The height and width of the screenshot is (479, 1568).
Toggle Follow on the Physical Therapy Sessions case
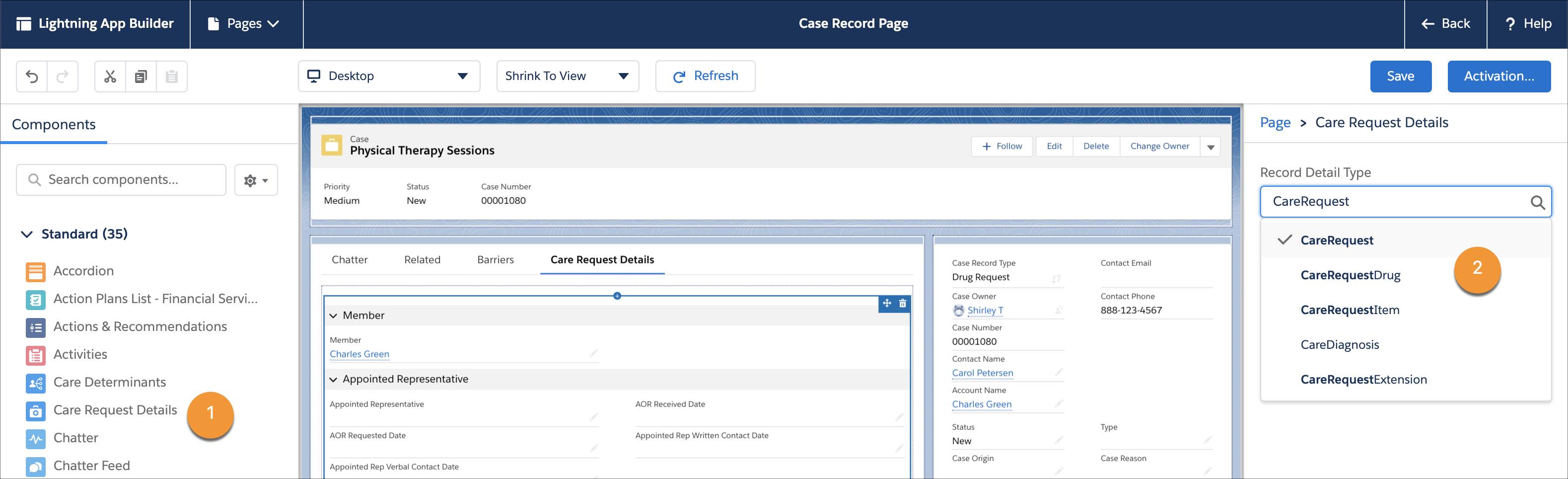coord(1001,146)
